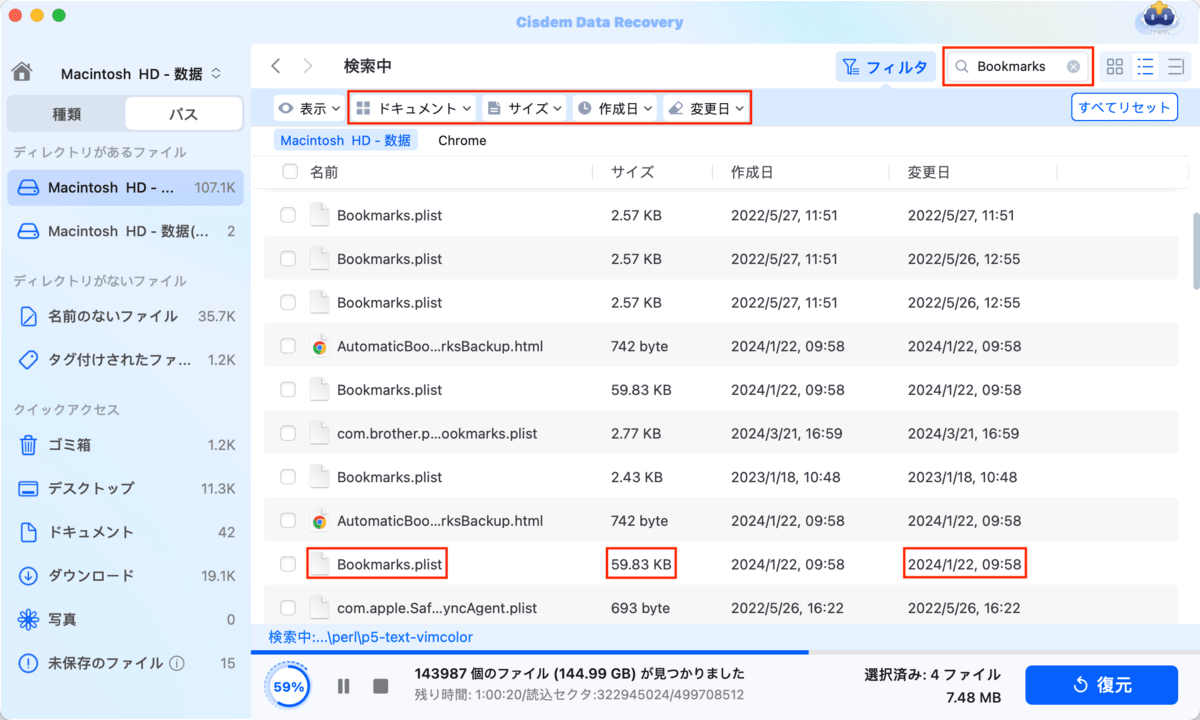Open ドキュメント in quick access
Screen dimensions: 1200x720
pos(126,532)
